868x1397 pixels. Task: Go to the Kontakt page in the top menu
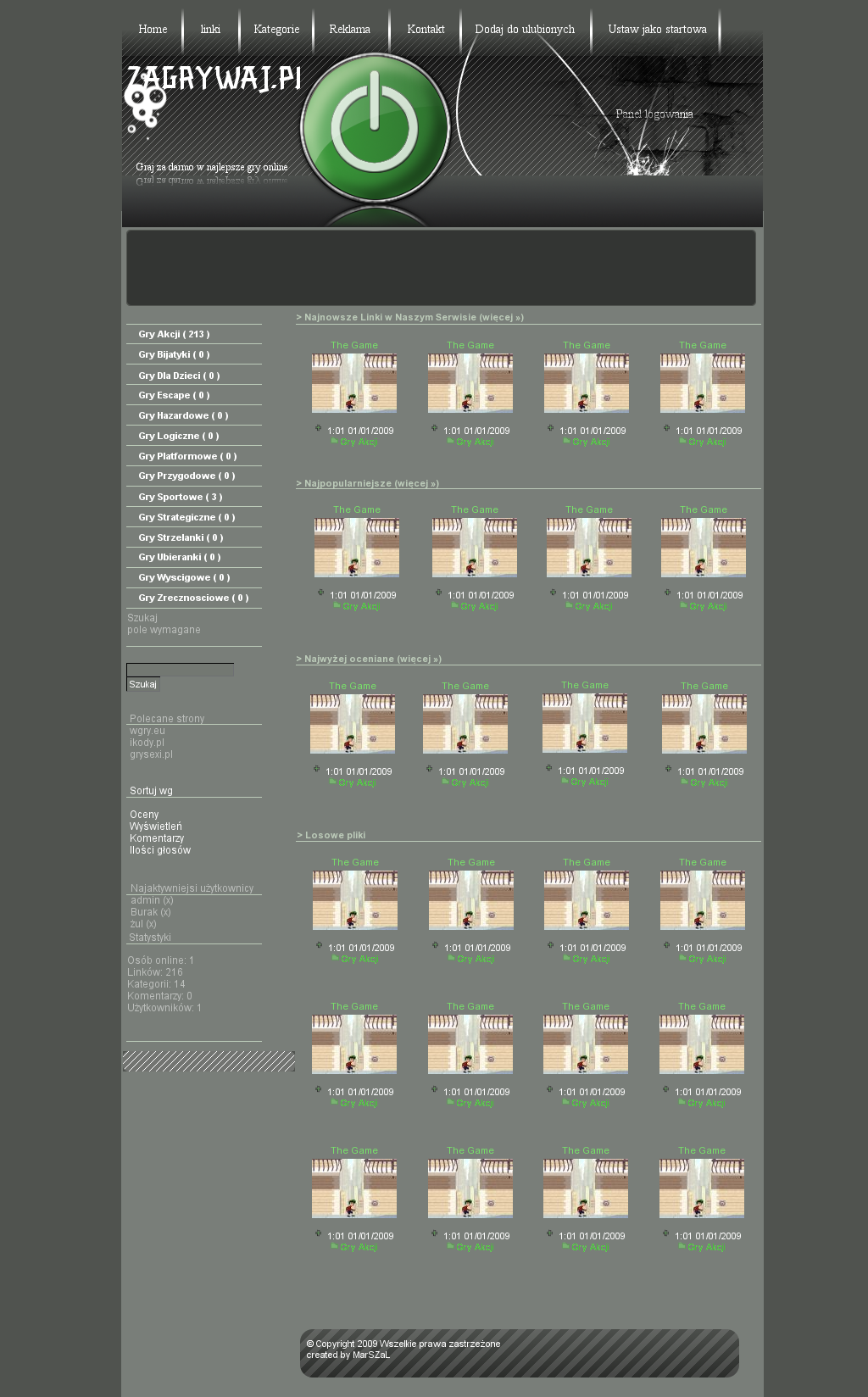click(x=426, y=30)
